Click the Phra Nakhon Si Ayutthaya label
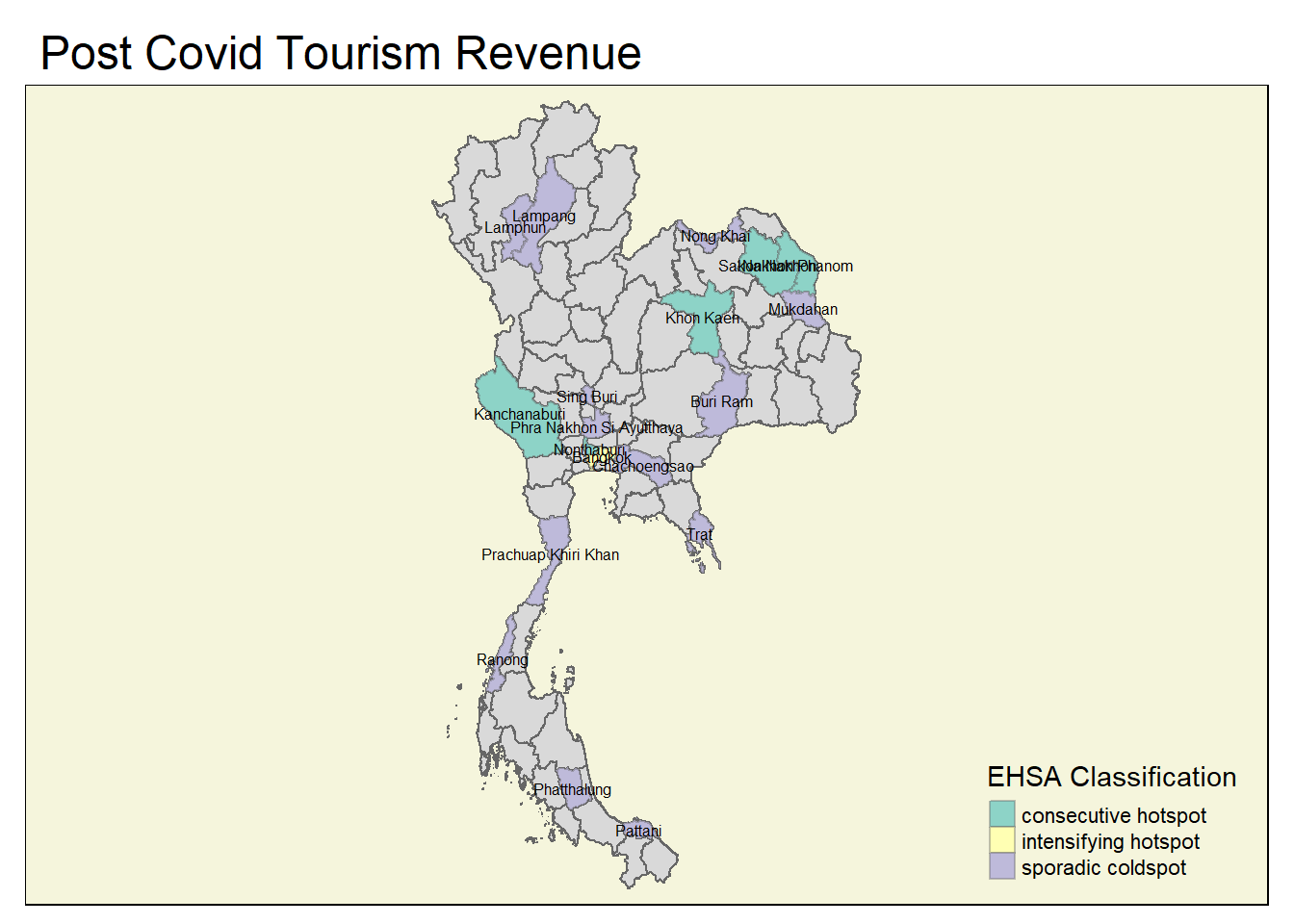 pyautogui.click(x=596, y=427)
